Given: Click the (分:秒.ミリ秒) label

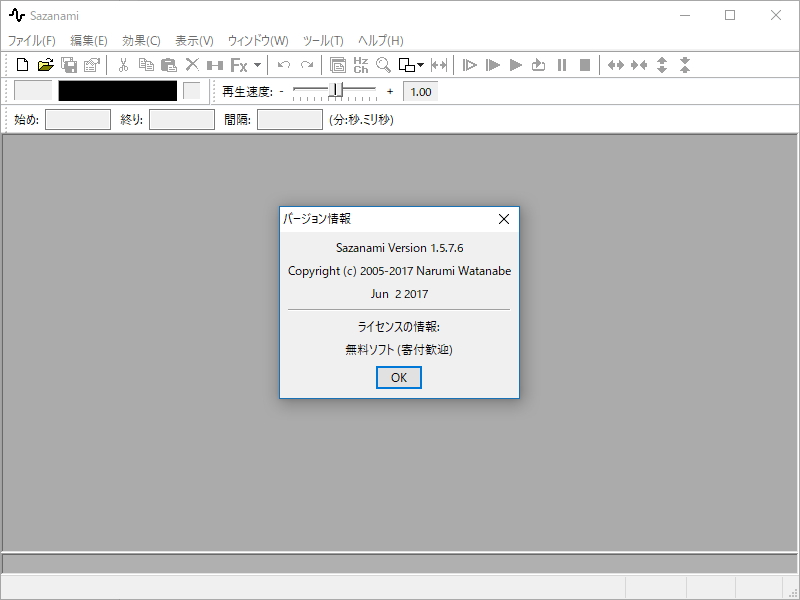Looking at the screenshot, I should click(361, 119).
